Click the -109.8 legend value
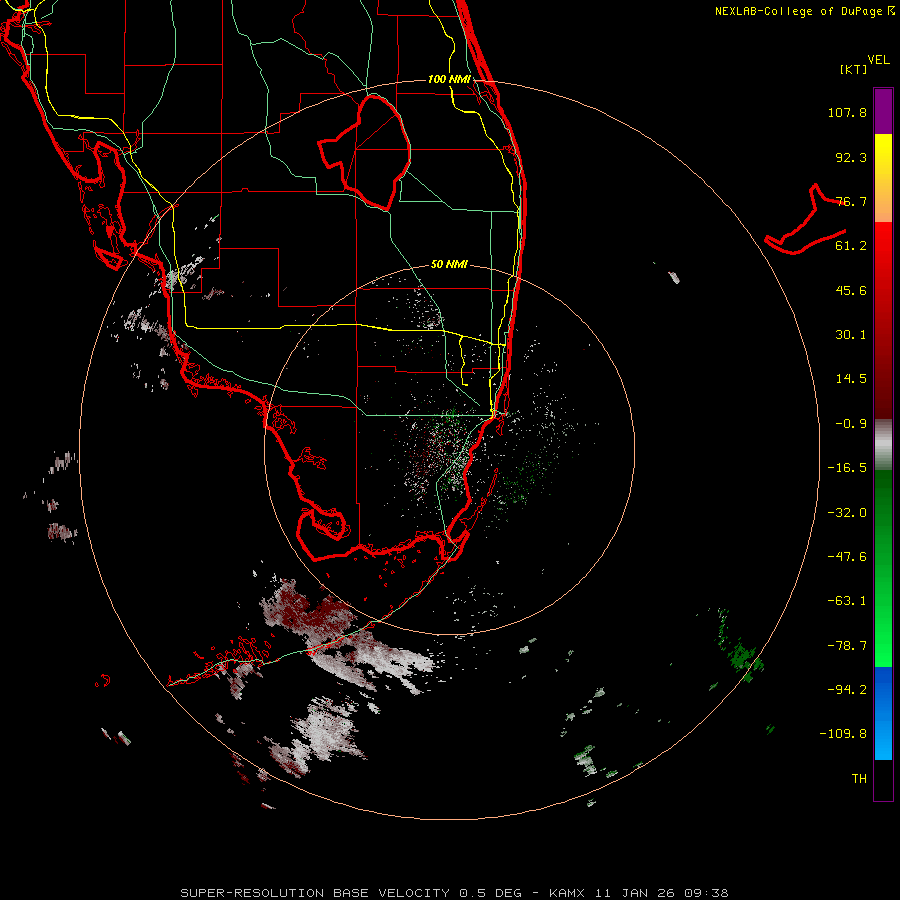Viewport: 900px width, 900px height. pos(843,734)
